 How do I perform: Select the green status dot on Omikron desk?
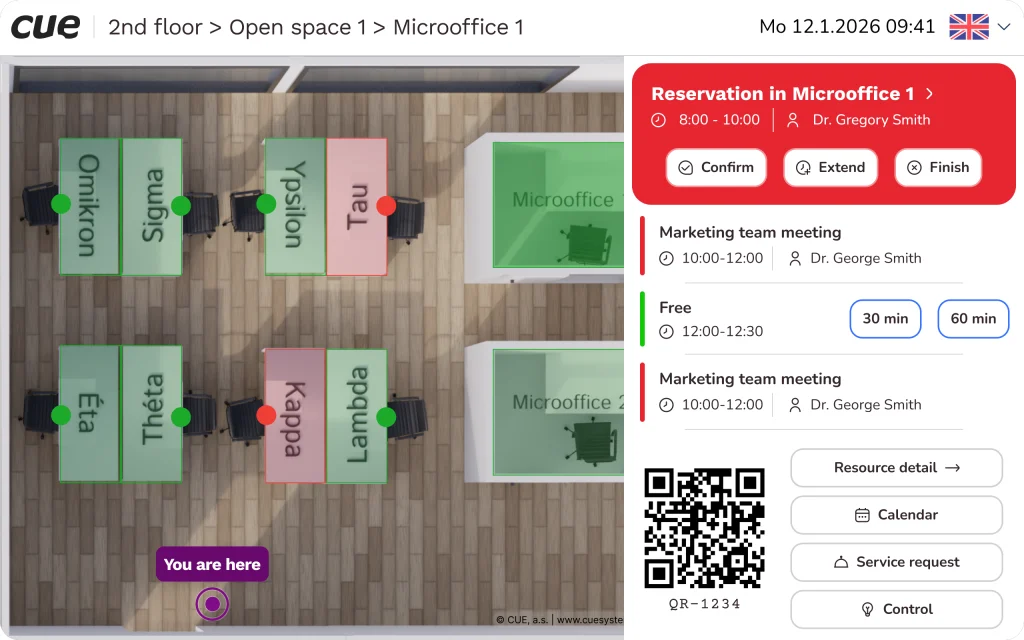[61, 204]
